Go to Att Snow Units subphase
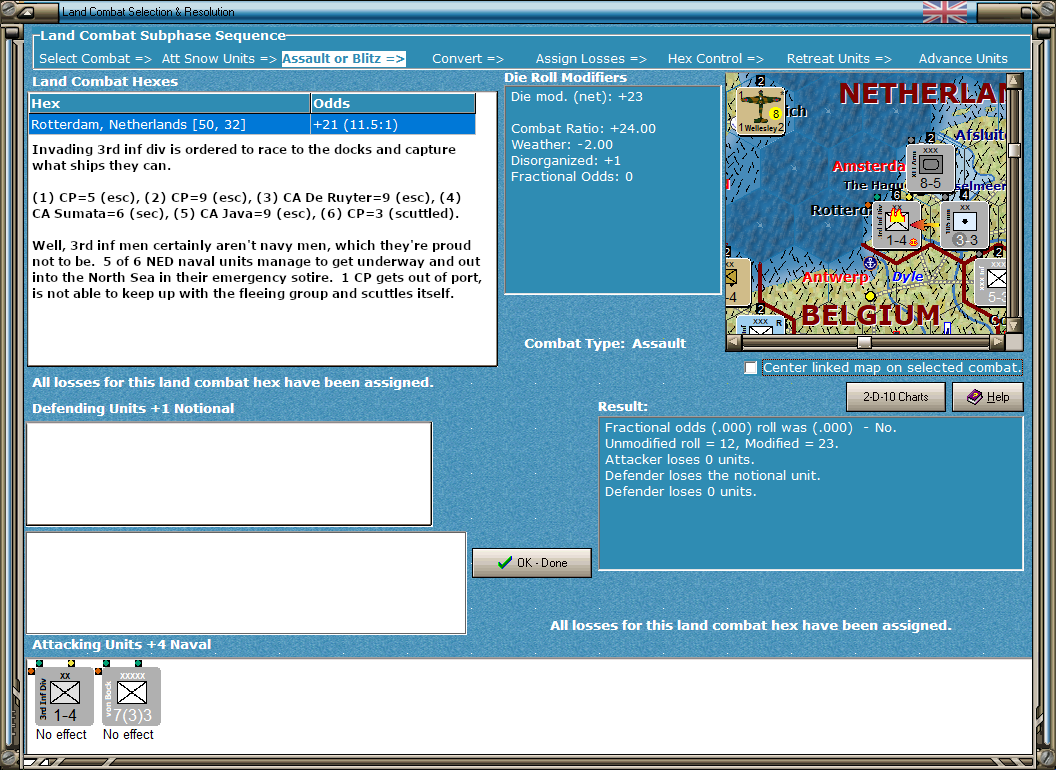Image resolution: width=1056 pixels, height=770 pixels. 219,59
